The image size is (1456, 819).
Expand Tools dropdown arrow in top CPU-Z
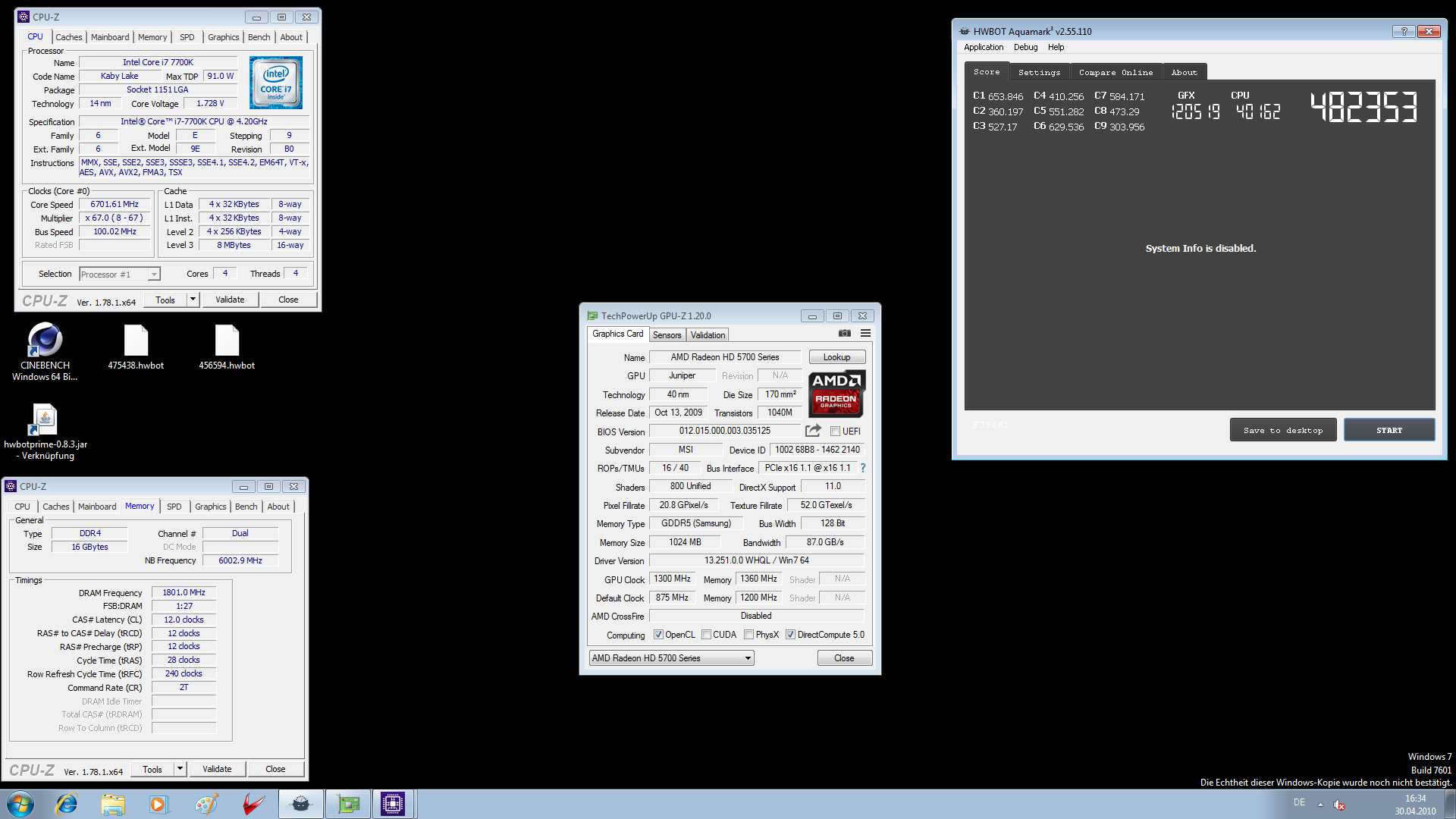(x=193, y=300)
